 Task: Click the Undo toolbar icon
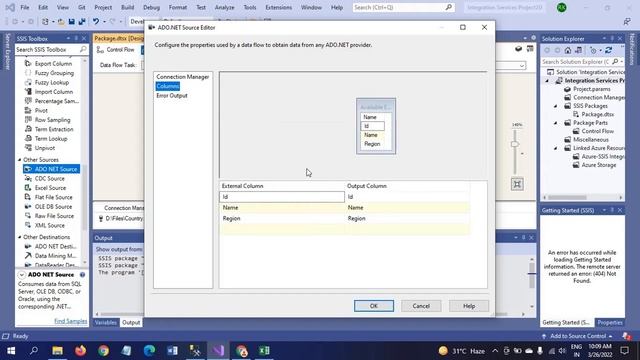[x=96, y=22]
